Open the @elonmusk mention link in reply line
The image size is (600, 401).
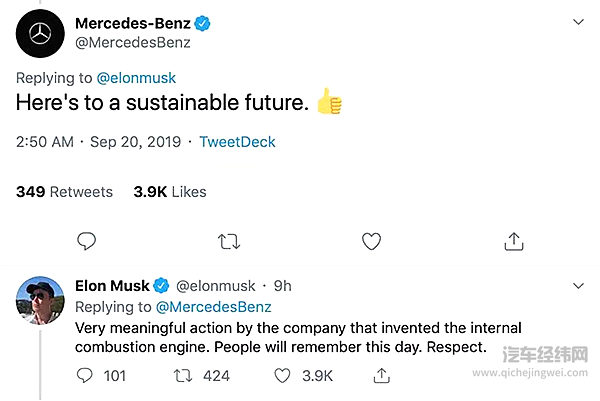point(138,76)
